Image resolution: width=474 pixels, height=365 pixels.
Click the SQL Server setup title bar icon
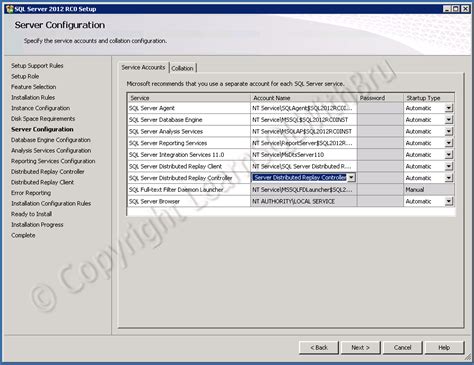coord(9,9)
